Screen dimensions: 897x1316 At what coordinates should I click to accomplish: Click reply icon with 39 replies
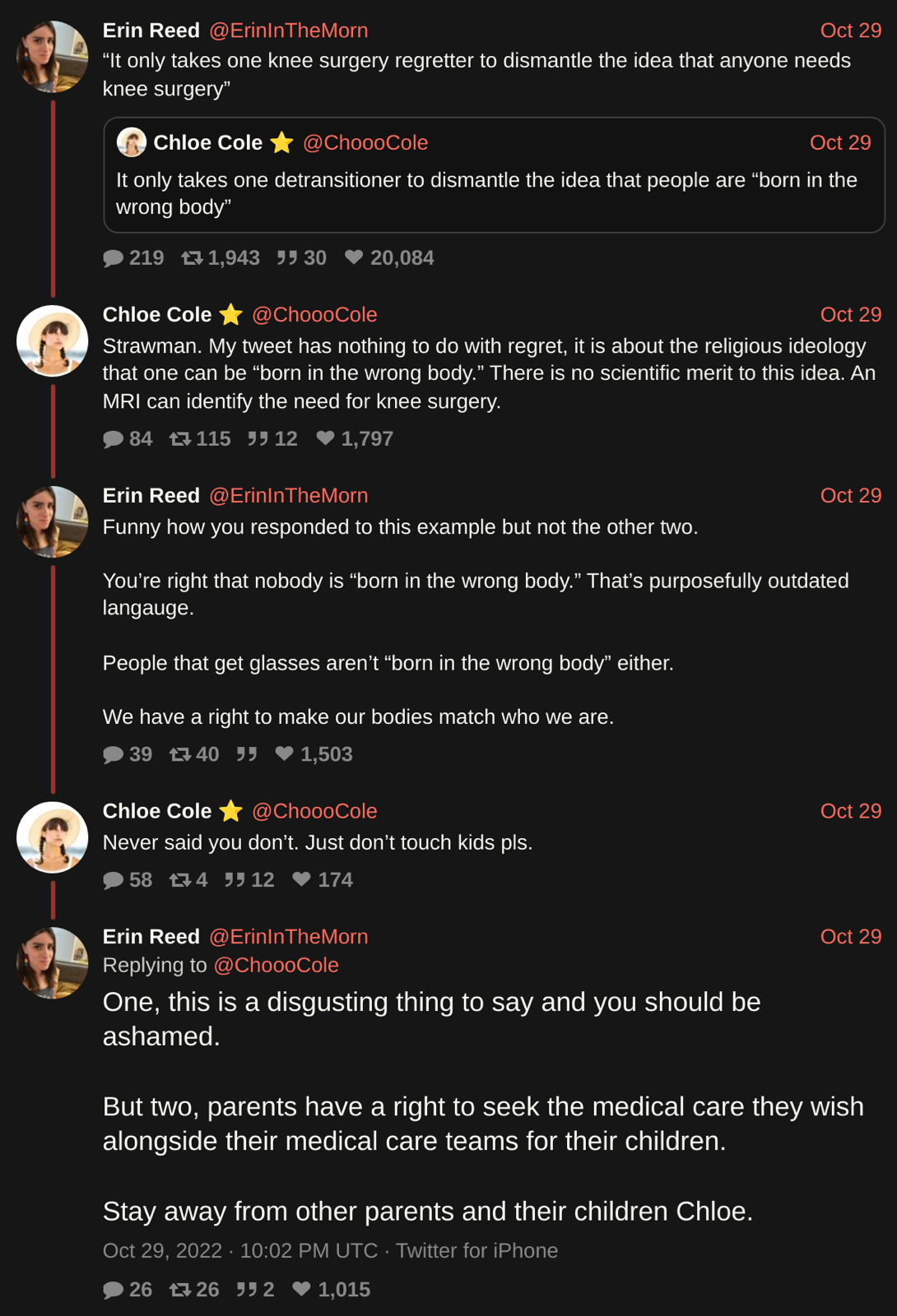pyautogui.click(x=113, y=755)
